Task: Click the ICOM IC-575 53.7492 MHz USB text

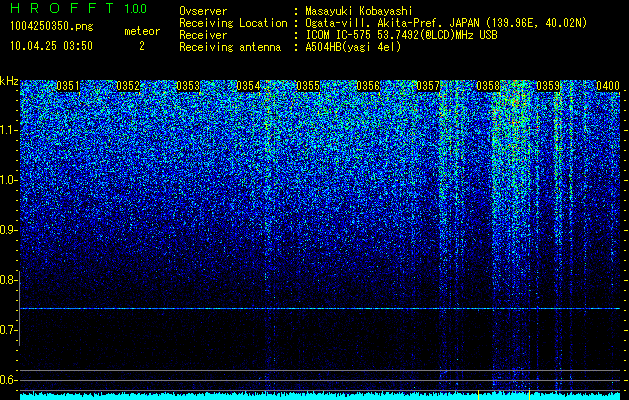Action: tap(401, 35)
